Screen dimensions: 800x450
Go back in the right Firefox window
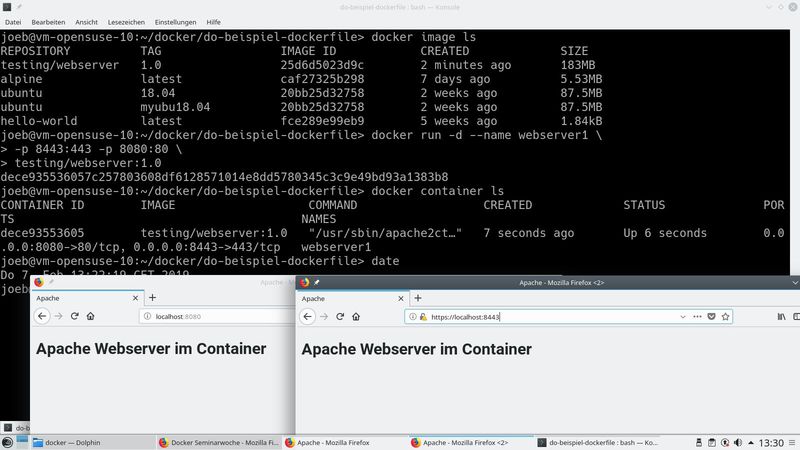coord(309,316)
